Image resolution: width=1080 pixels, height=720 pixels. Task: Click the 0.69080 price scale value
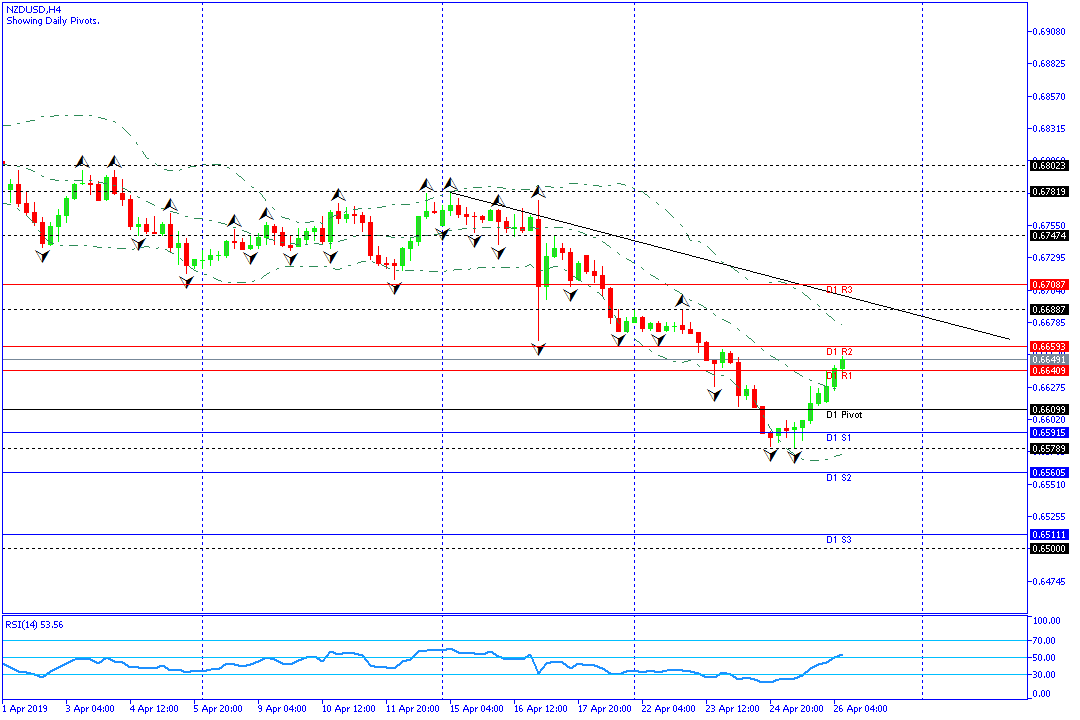1050,32
